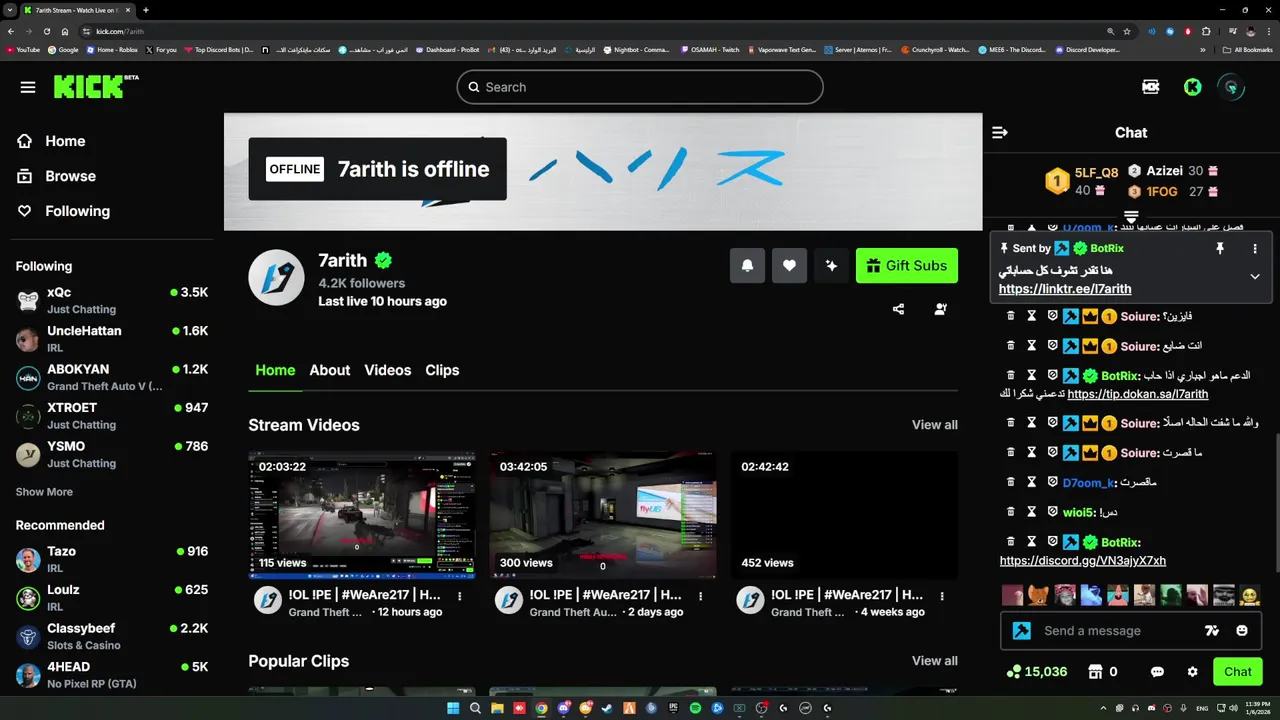The image size is (1280, 720).
Task: Click the chat identity hammer badge icon
Action: 1021,631
